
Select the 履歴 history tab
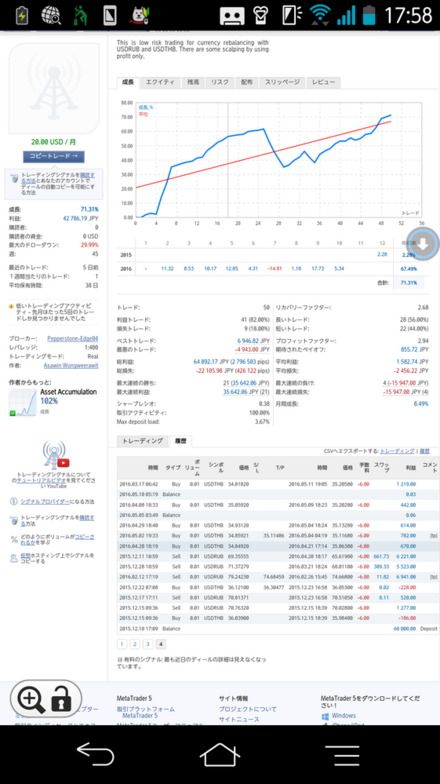coord(180,441)
